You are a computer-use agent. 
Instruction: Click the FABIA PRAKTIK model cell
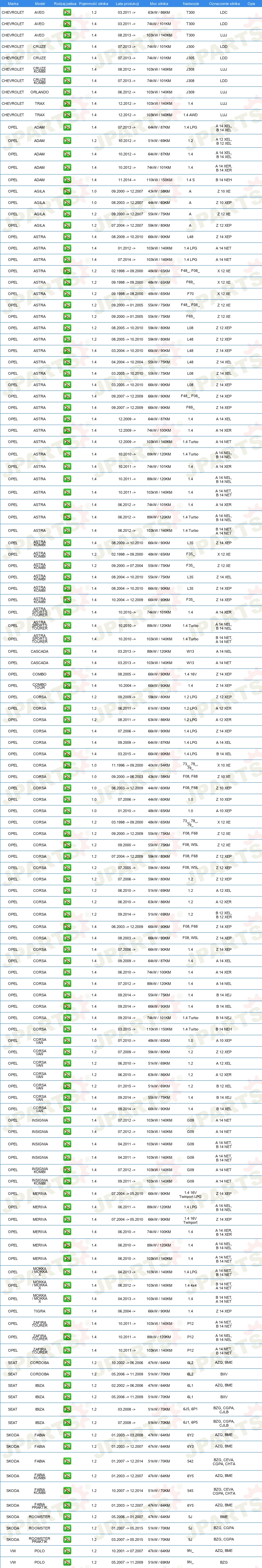(40, 1505)
